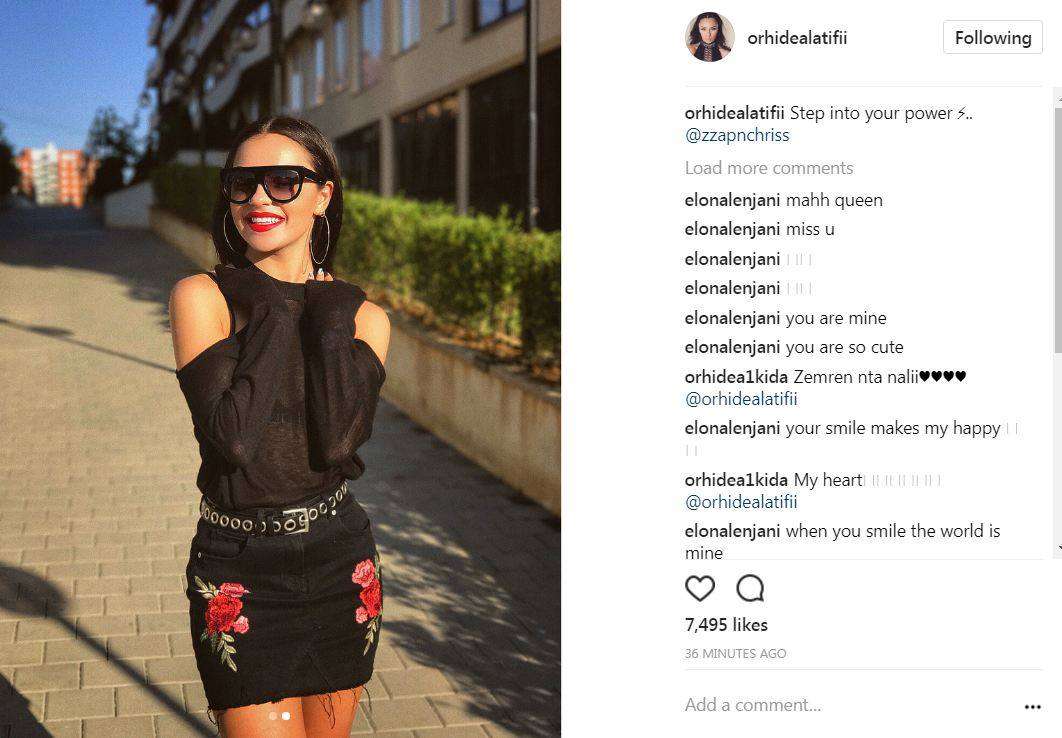Toggle the Following button
Viewport: 1062px width, 738px height.
992,38
